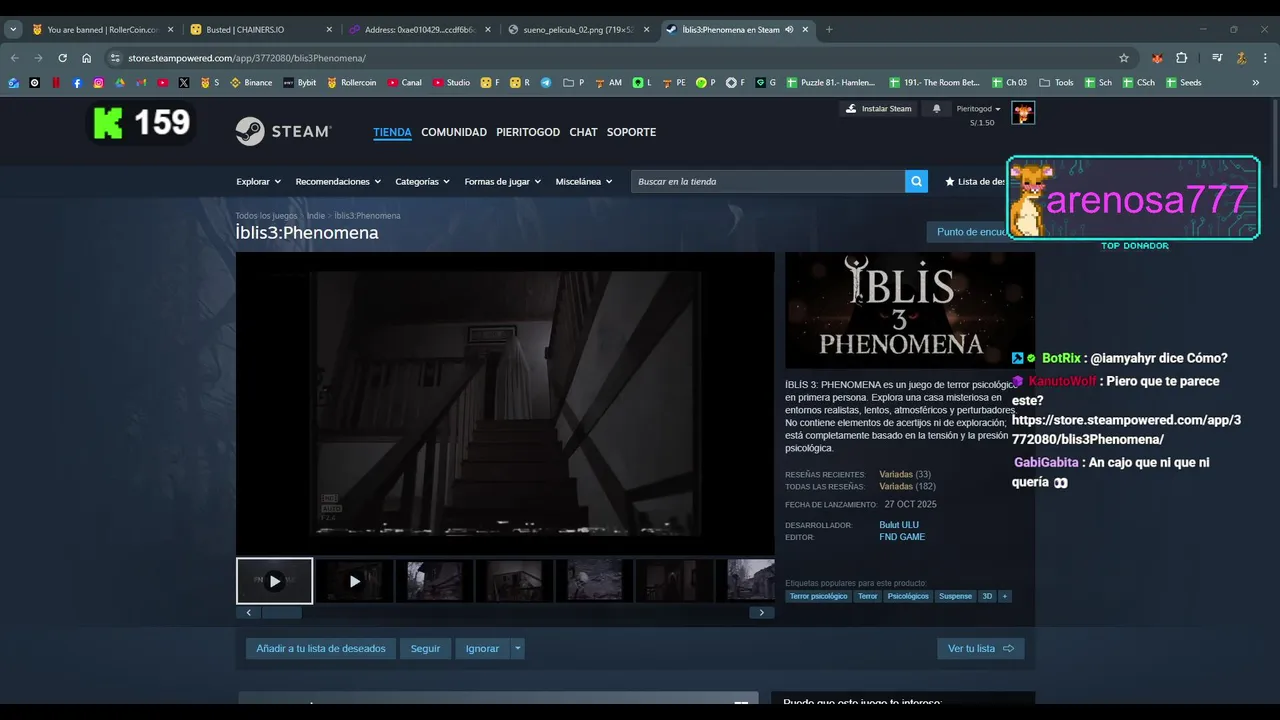Show more tags with plus button
Viewport: 1280px width, 720px height.
[1005, 596]
